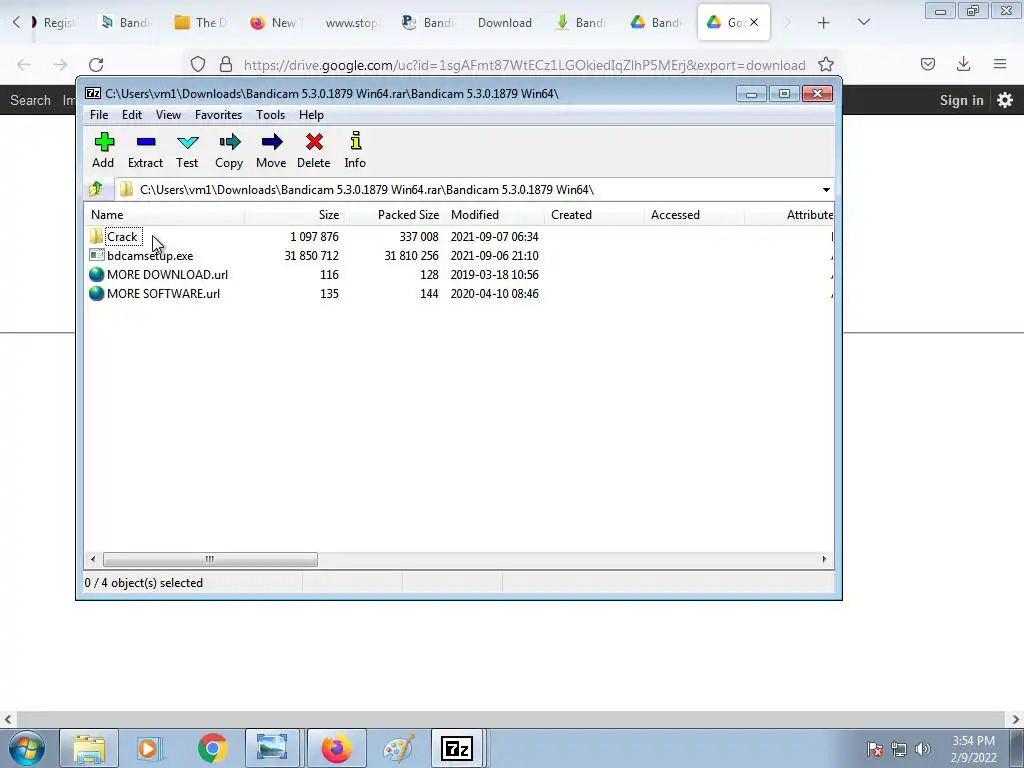Click right arrow of file list scrollbar
The image size is (1024, 768).
(x=824, y=559)
